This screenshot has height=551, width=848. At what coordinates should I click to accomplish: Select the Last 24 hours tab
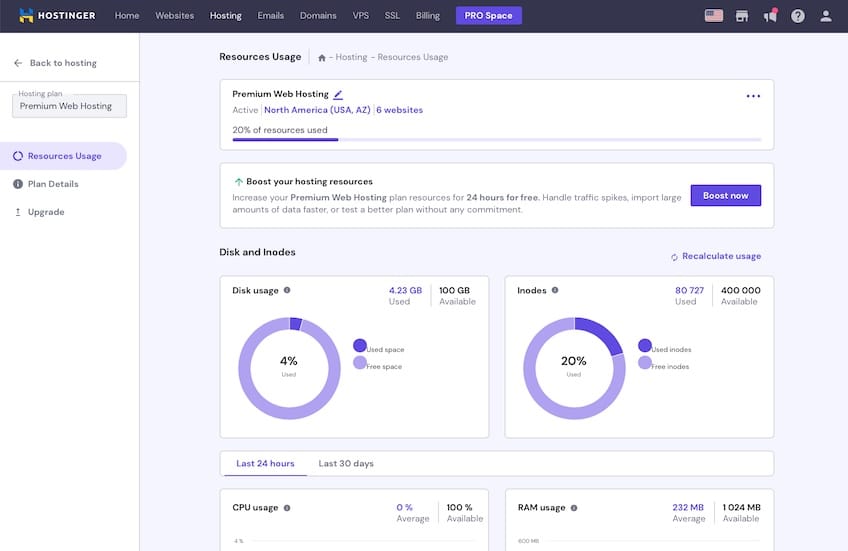pos(265,463)
